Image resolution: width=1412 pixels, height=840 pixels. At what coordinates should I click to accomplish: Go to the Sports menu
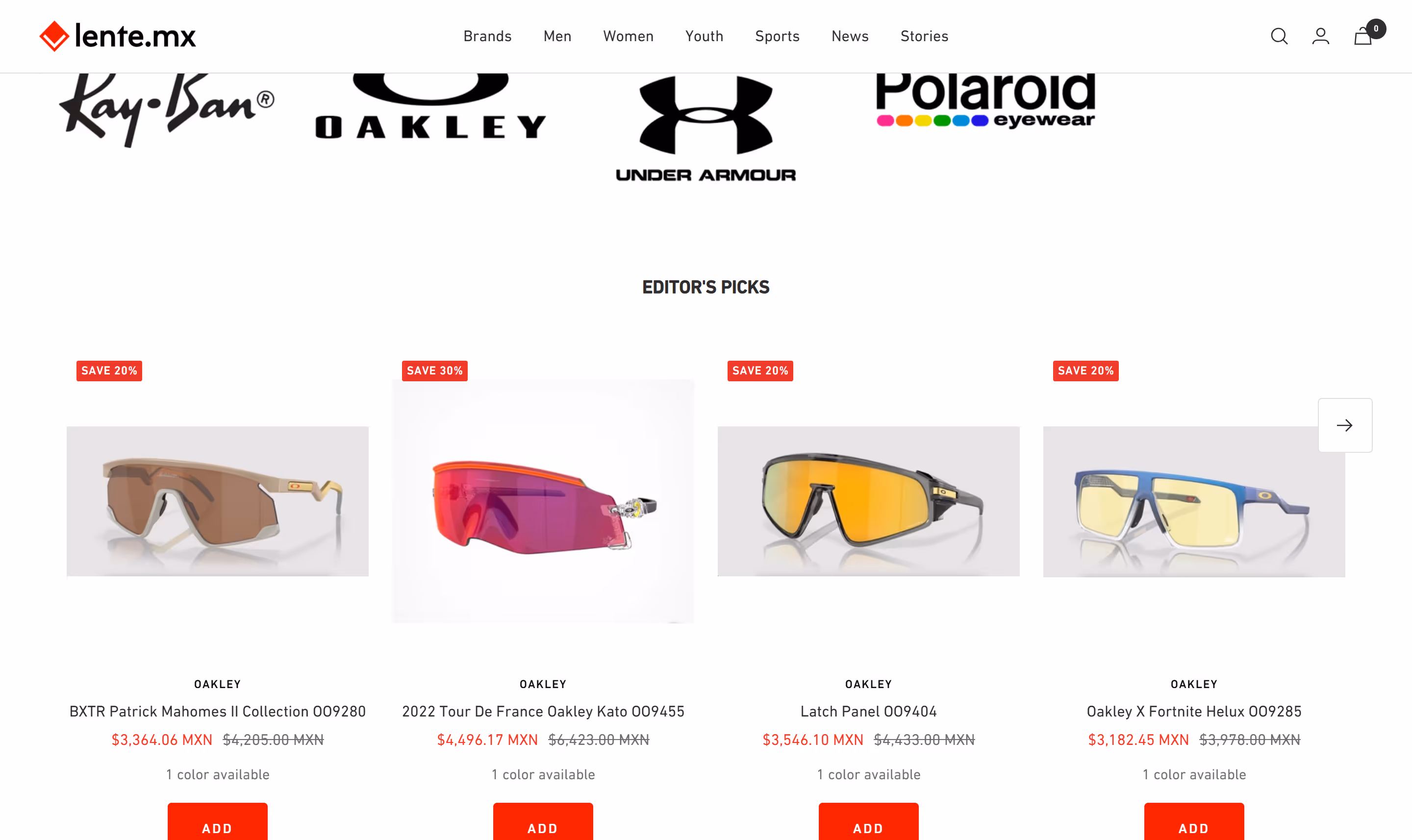[x=778, y=36]
